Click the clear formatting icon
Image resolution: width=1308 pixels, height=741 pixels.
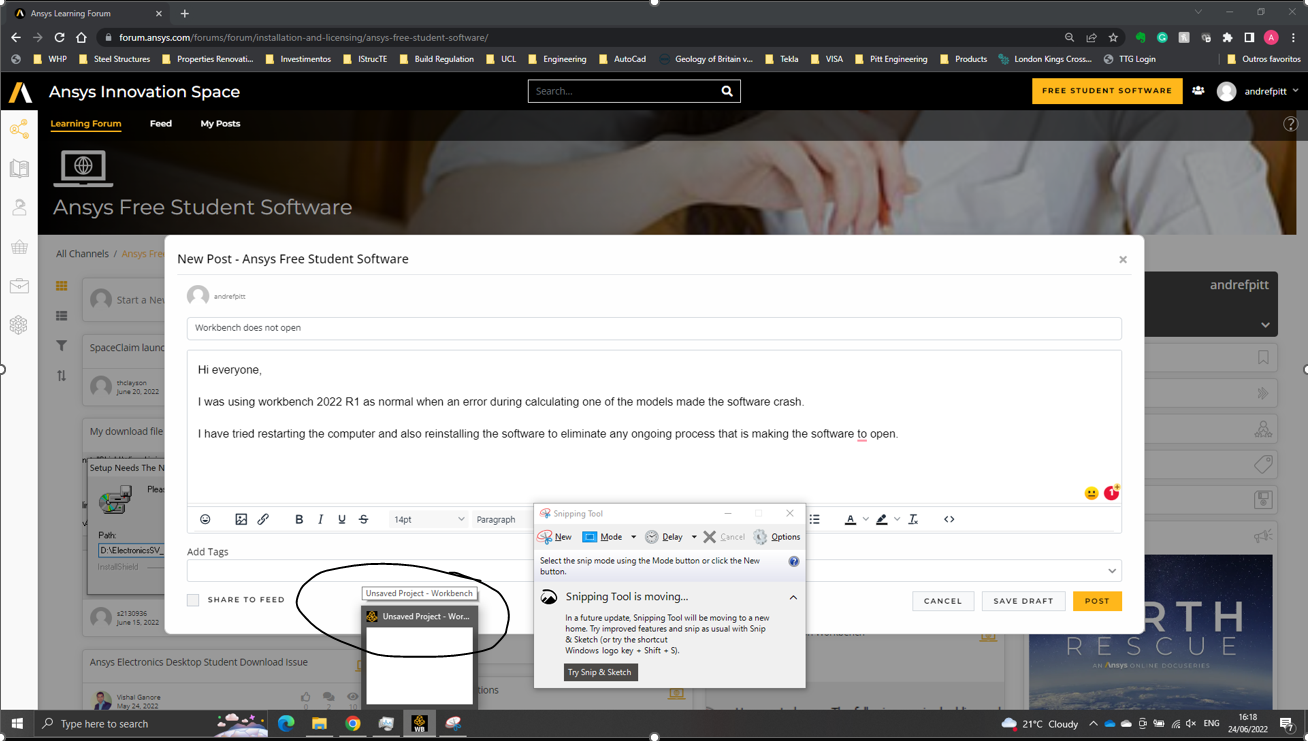[913, 520]
